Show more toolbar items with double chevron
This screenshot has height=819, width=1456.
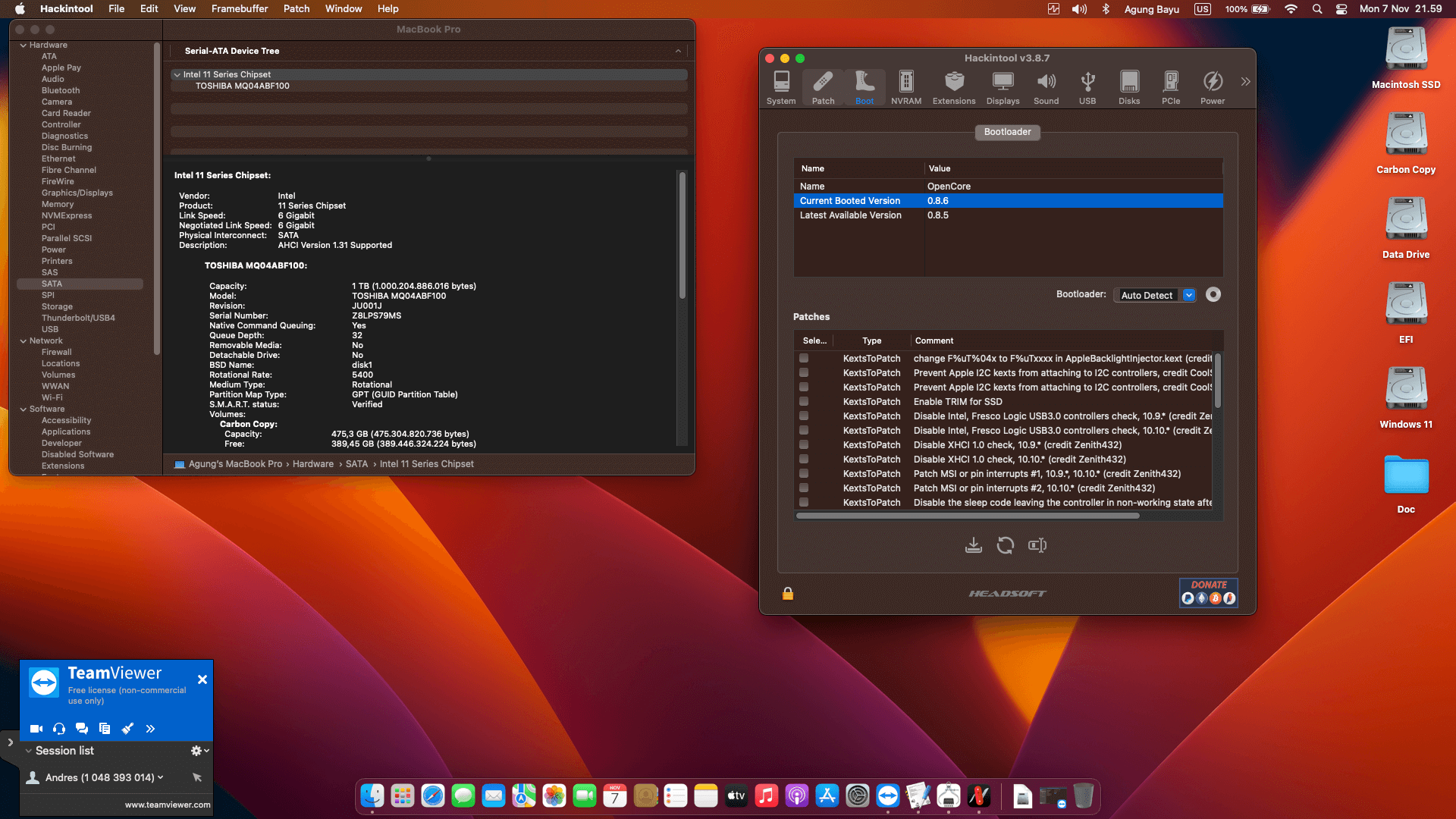(x=1245, y=82)
